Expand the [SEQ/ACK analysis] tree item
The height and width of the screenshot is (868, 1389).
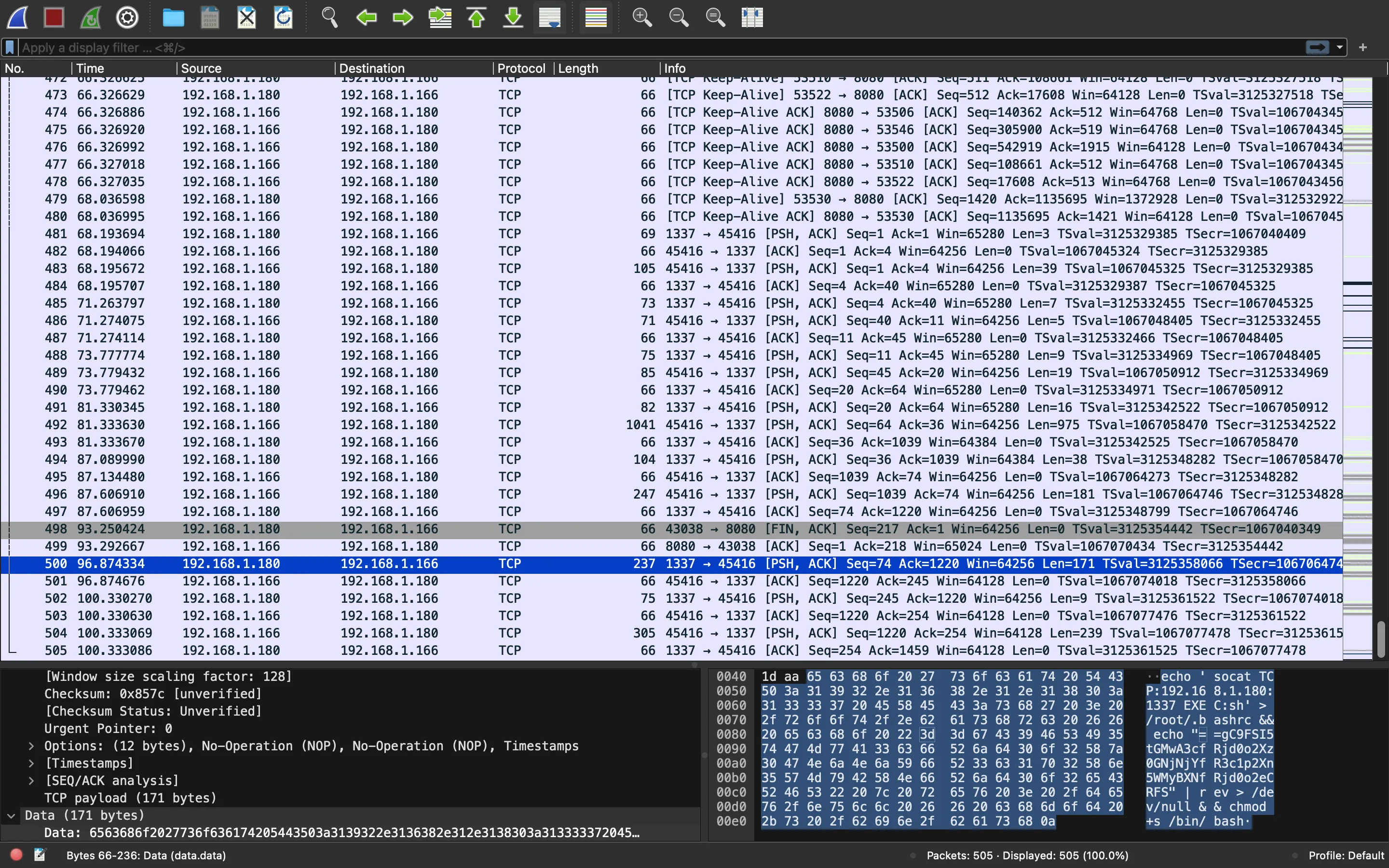pyautogui.click(x=31, y=780)
